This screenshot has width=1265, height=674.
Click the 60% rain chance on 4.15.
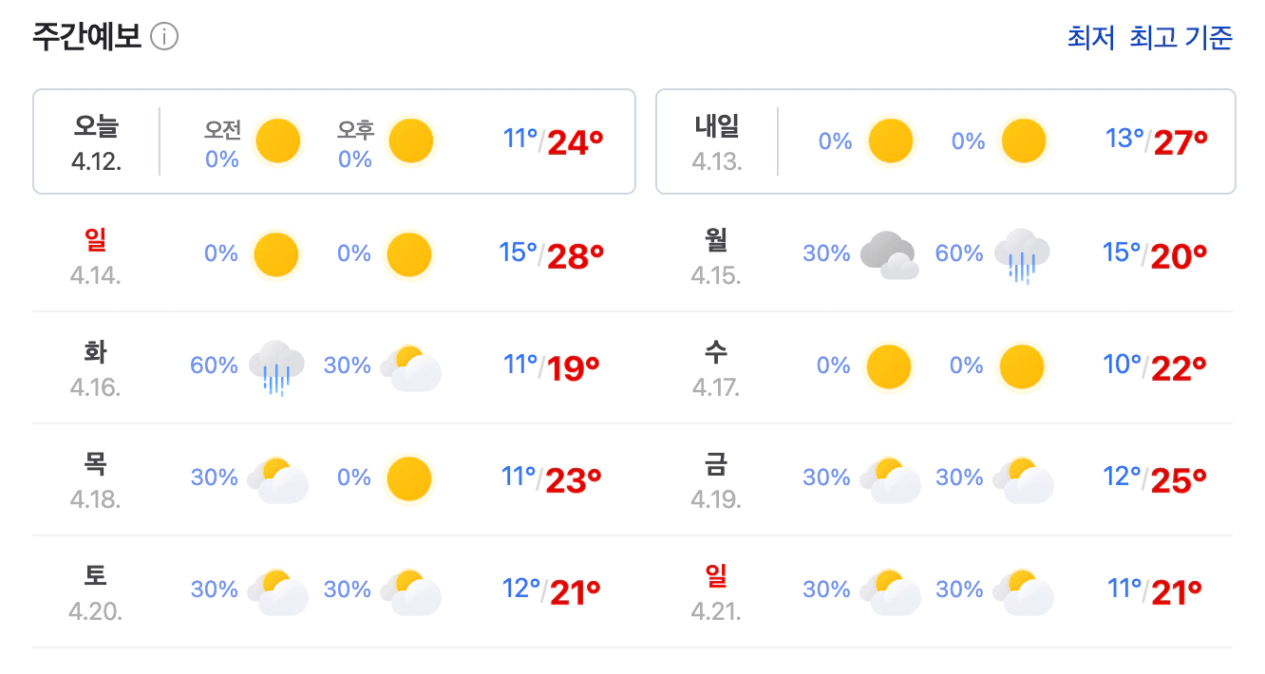click(959, 254)
